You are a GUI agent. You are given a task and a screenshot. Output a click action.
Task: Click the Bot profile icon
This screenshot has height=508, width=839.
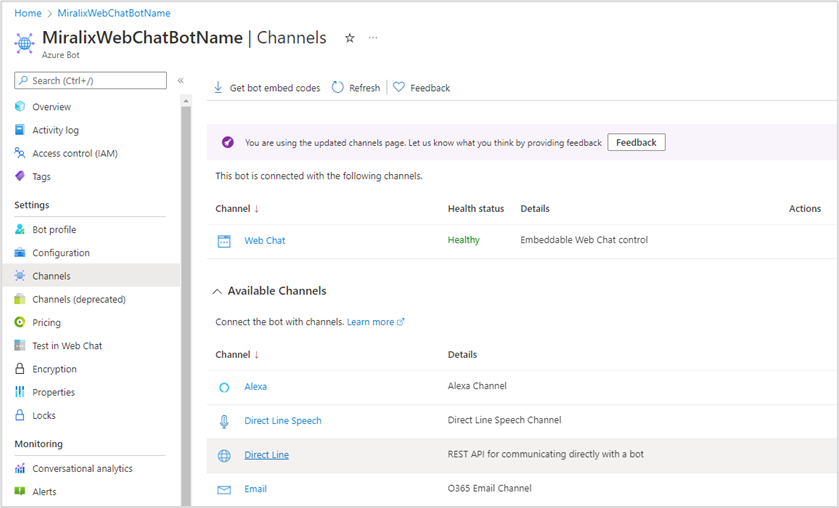(x=20, y=229)
